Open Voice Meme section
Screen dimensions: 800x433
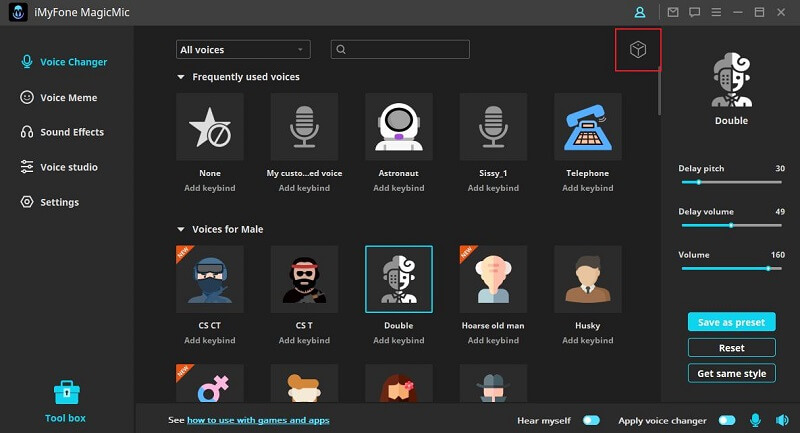58,97
